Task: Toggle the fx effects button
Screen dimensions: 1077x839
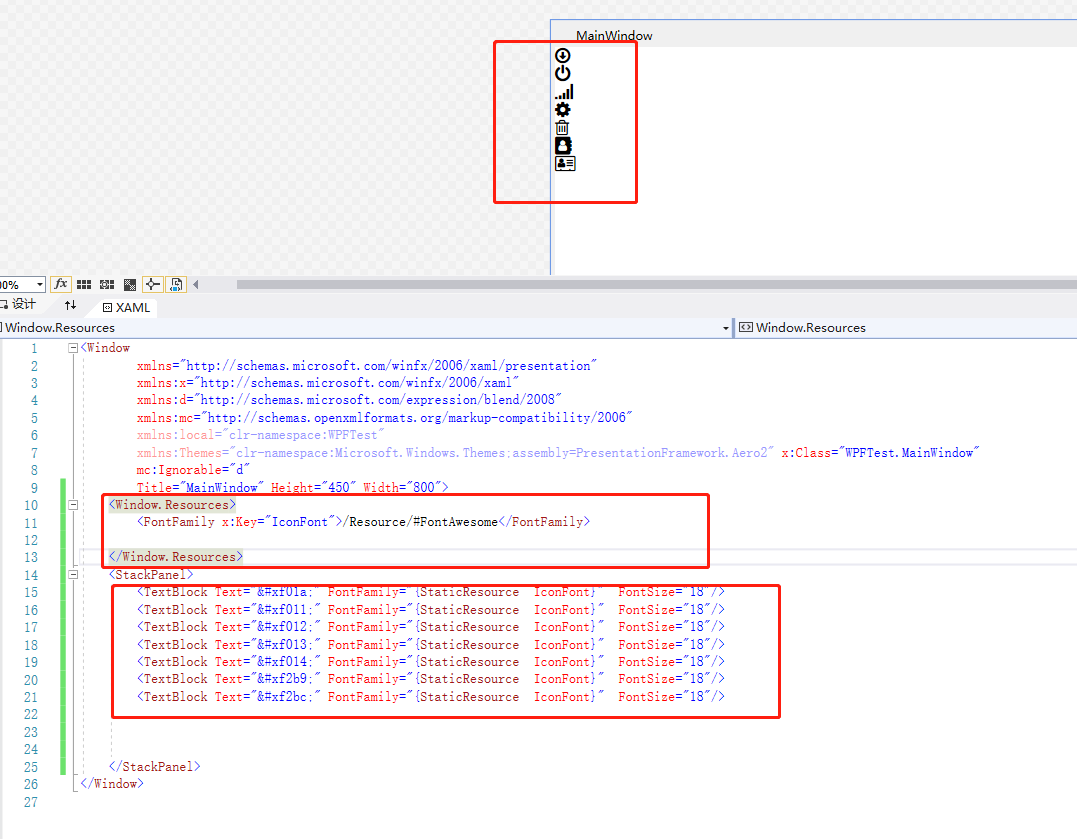Action: point(61,285)
